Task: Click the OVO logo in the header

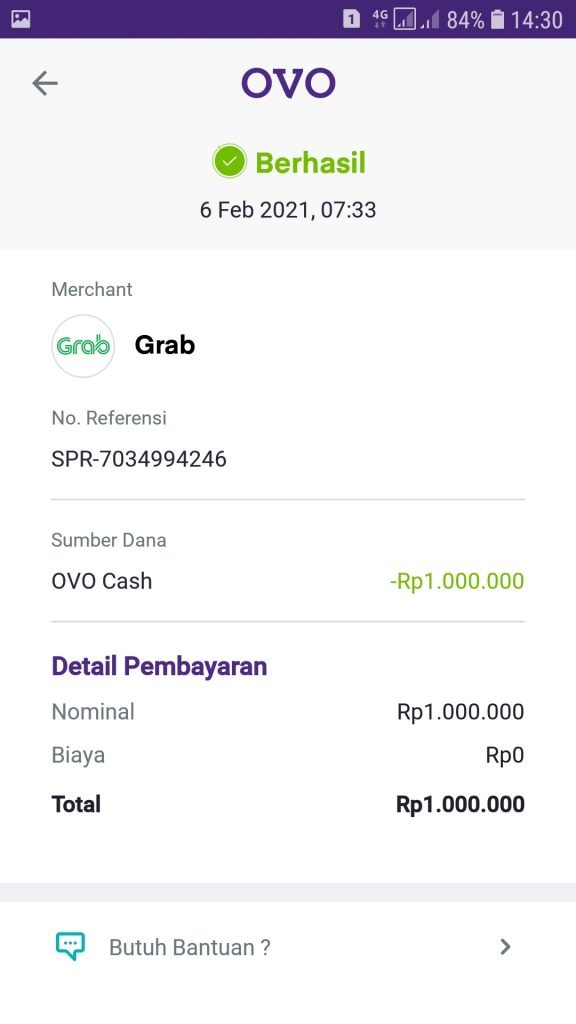Action: (x=288, y=83)
